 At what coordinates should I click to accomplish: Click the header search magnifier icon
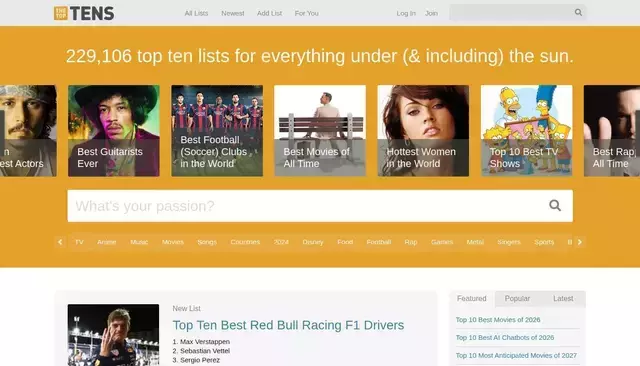pyautogui.click(x=578, y=13)
